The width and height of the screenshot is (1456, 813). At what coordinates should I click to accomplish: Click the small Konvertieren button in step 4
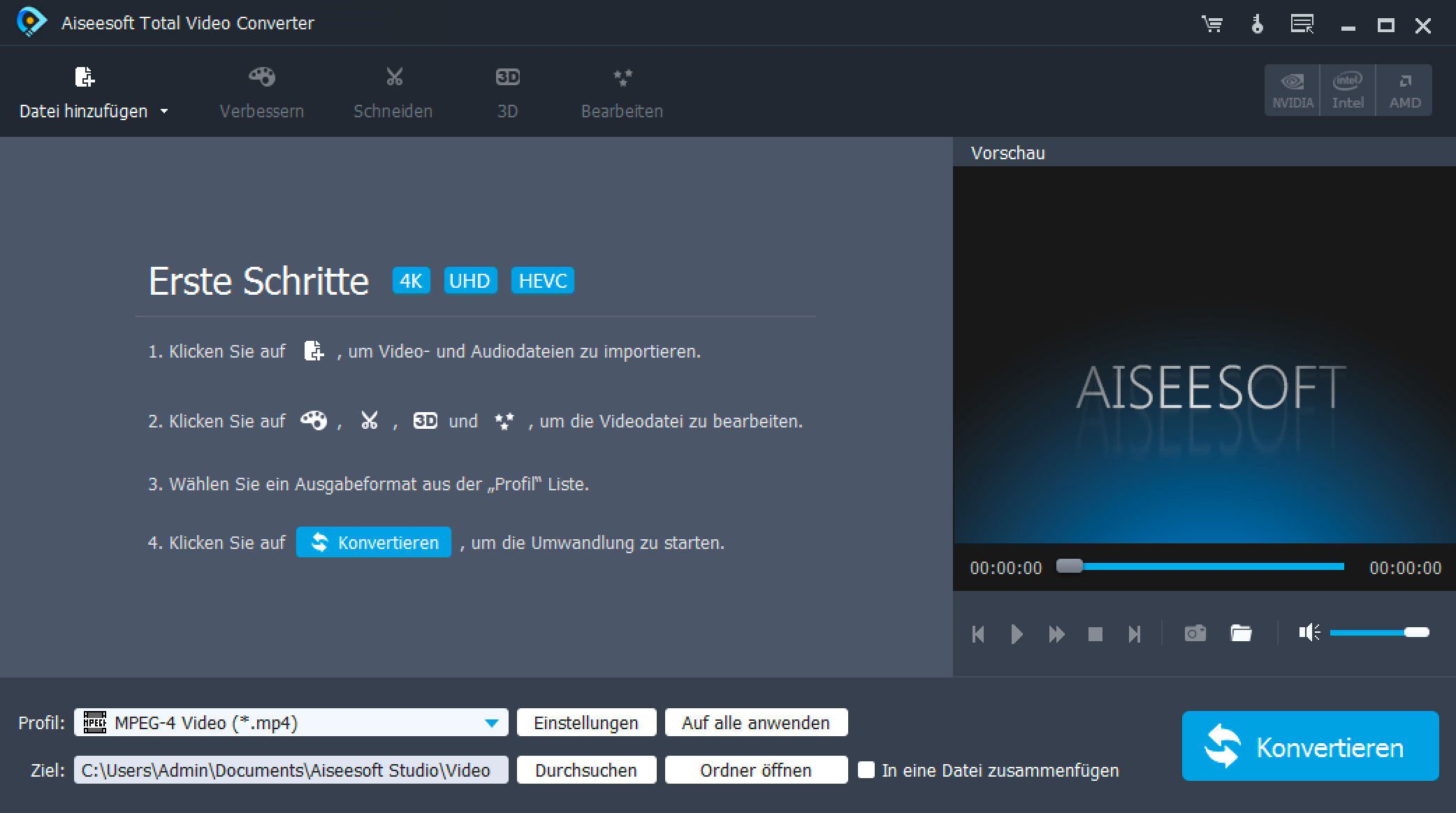point(374,542)
